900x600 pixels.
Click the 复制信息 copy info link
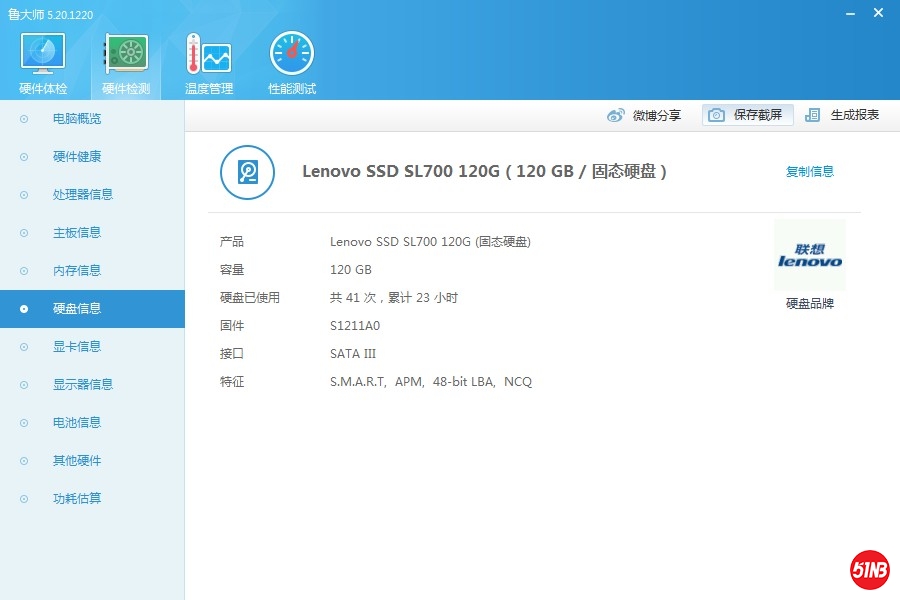click(809, 172)
